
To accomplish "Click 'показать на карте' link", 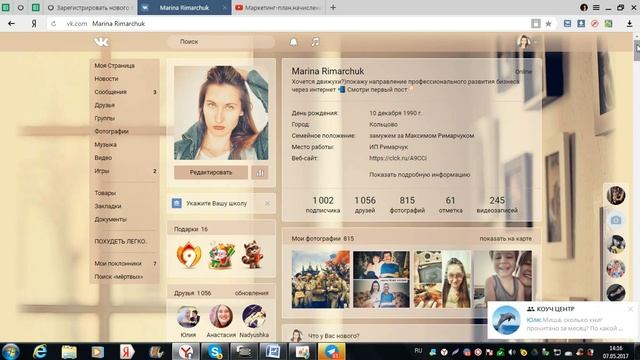I will (x=505, y=238).
